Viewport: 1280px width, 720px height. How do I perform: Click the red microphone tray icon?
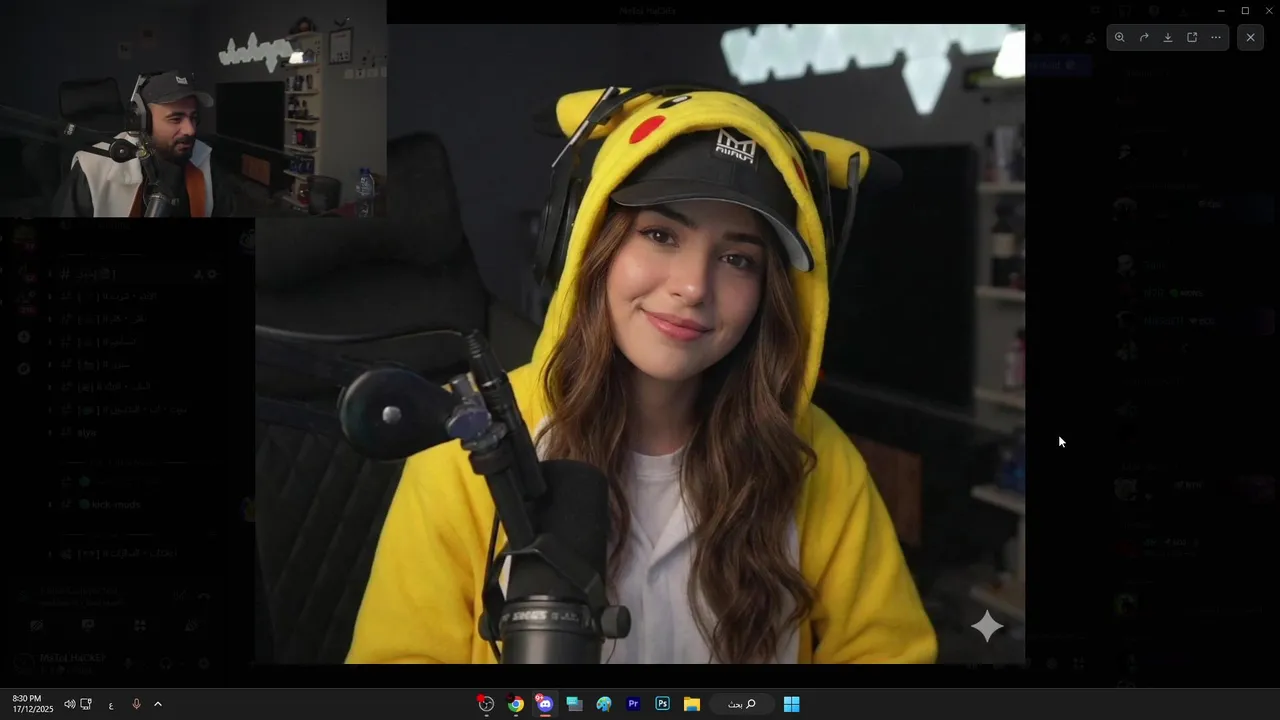tap(136, 704)
